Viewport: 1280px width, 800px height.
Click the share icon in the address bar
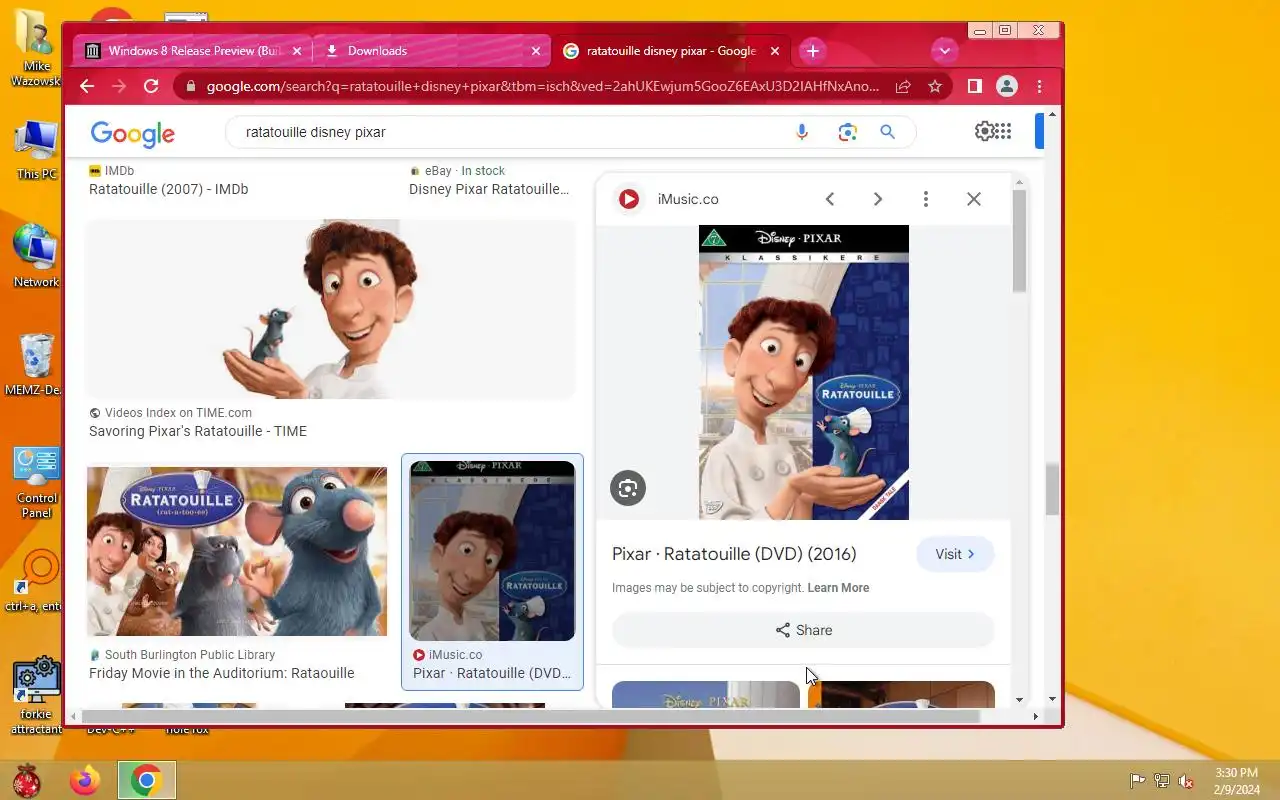(x=903, y=87)
